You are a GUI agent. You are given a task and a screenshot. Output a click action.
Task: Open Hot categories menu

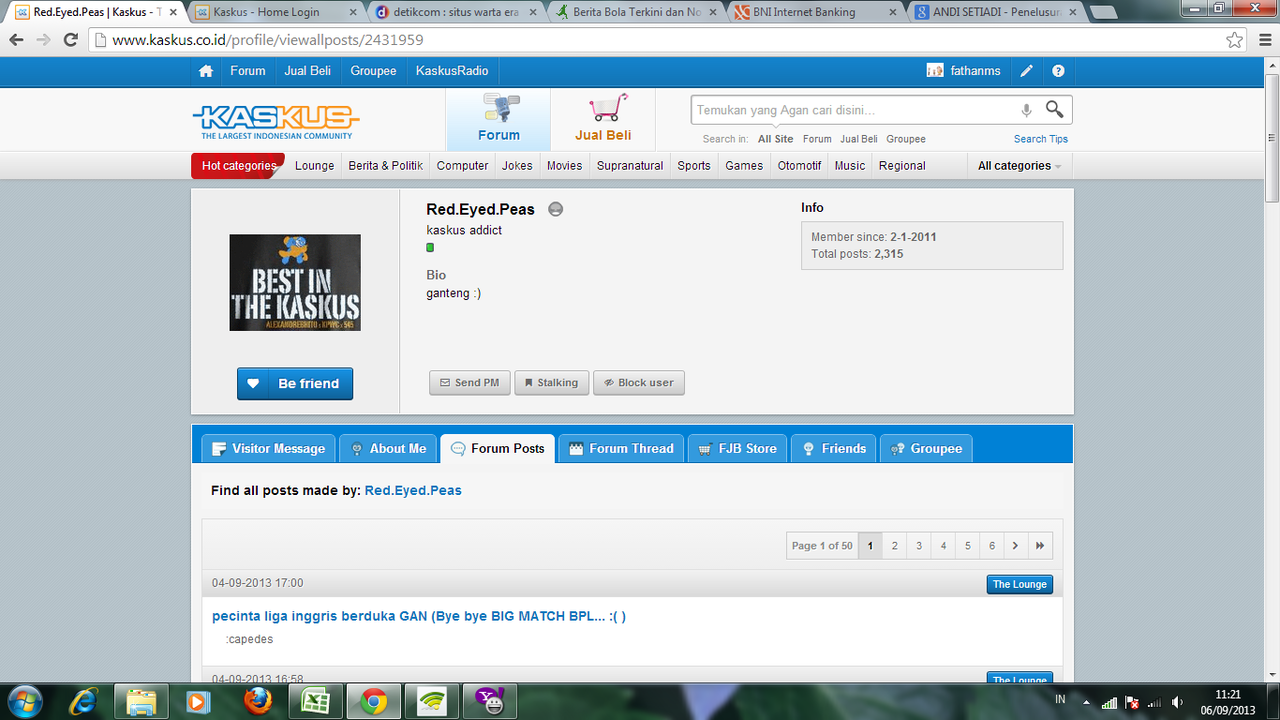pyautogui.click(x=238, y=166)
